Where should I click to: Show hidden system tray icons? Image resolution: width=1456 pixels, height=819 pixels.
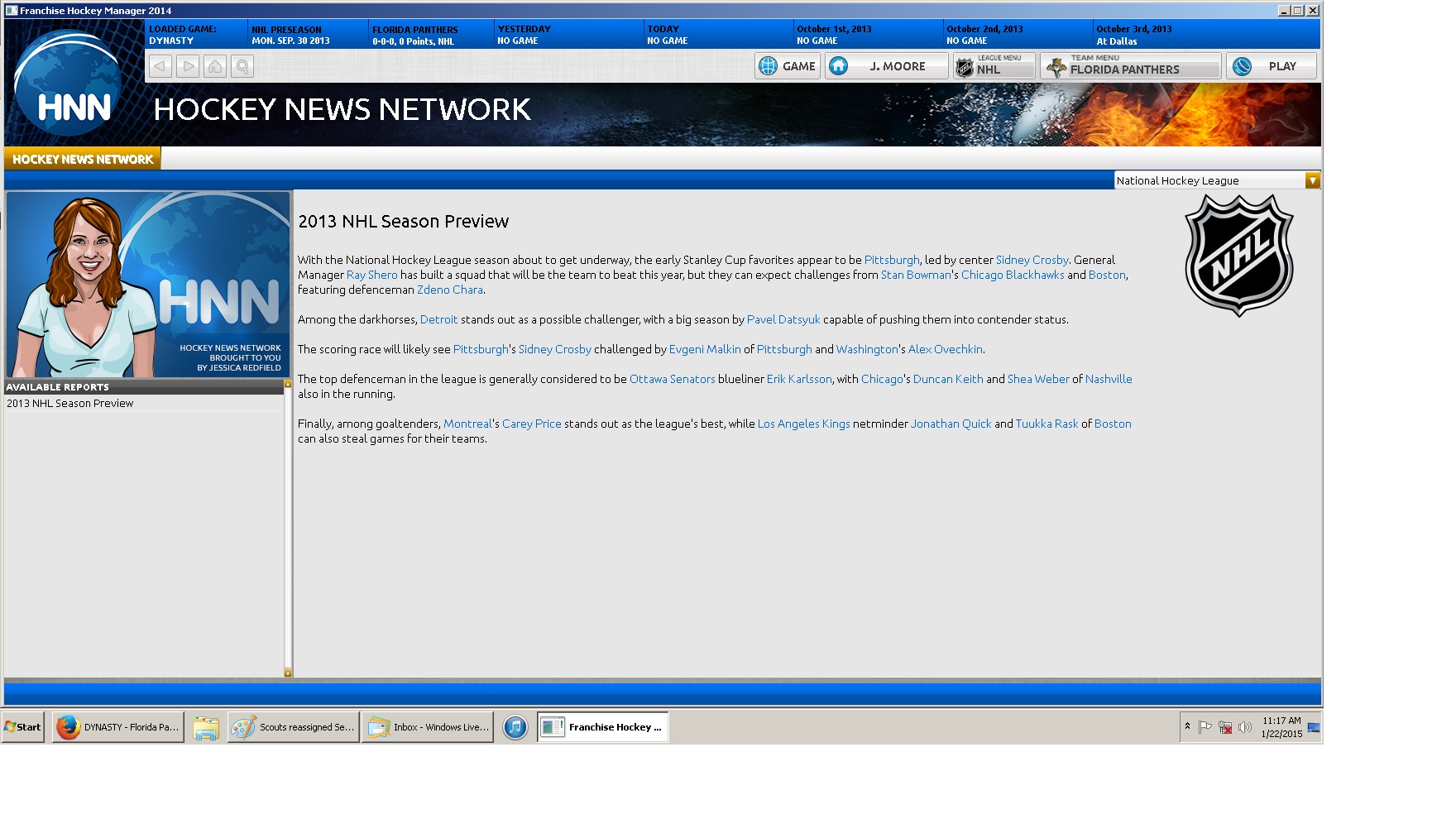coord(1187,726)
